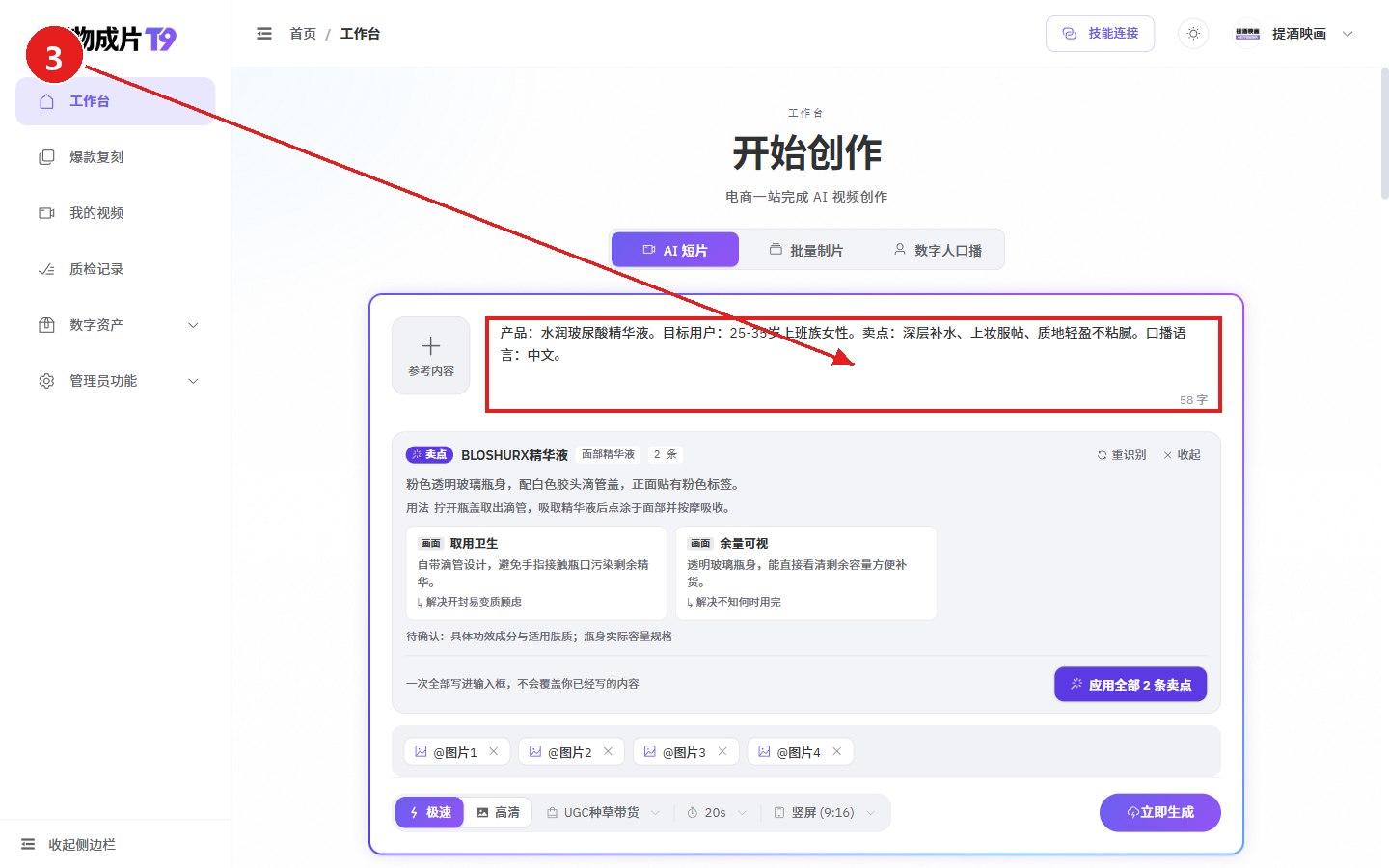Collapse the selling-point panel with 收起
Screen dimensions: 1389x868
1182,455
